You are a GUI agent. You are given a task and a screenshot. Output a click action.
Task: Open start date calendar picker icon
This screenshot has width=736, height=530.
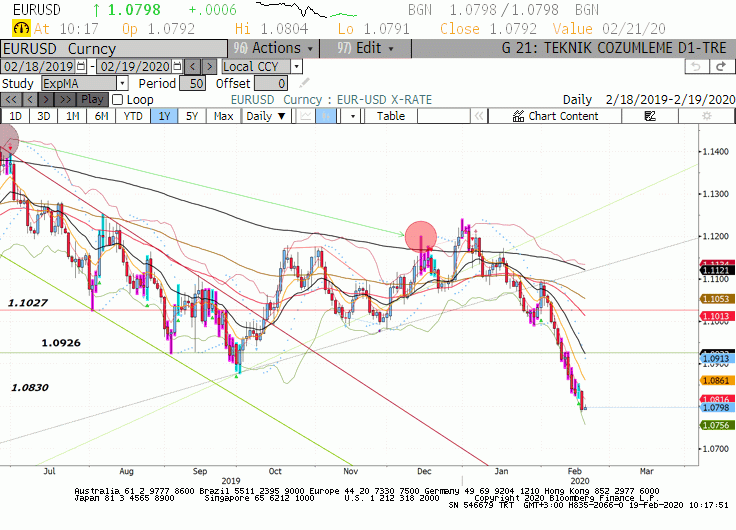click(81, 66)
